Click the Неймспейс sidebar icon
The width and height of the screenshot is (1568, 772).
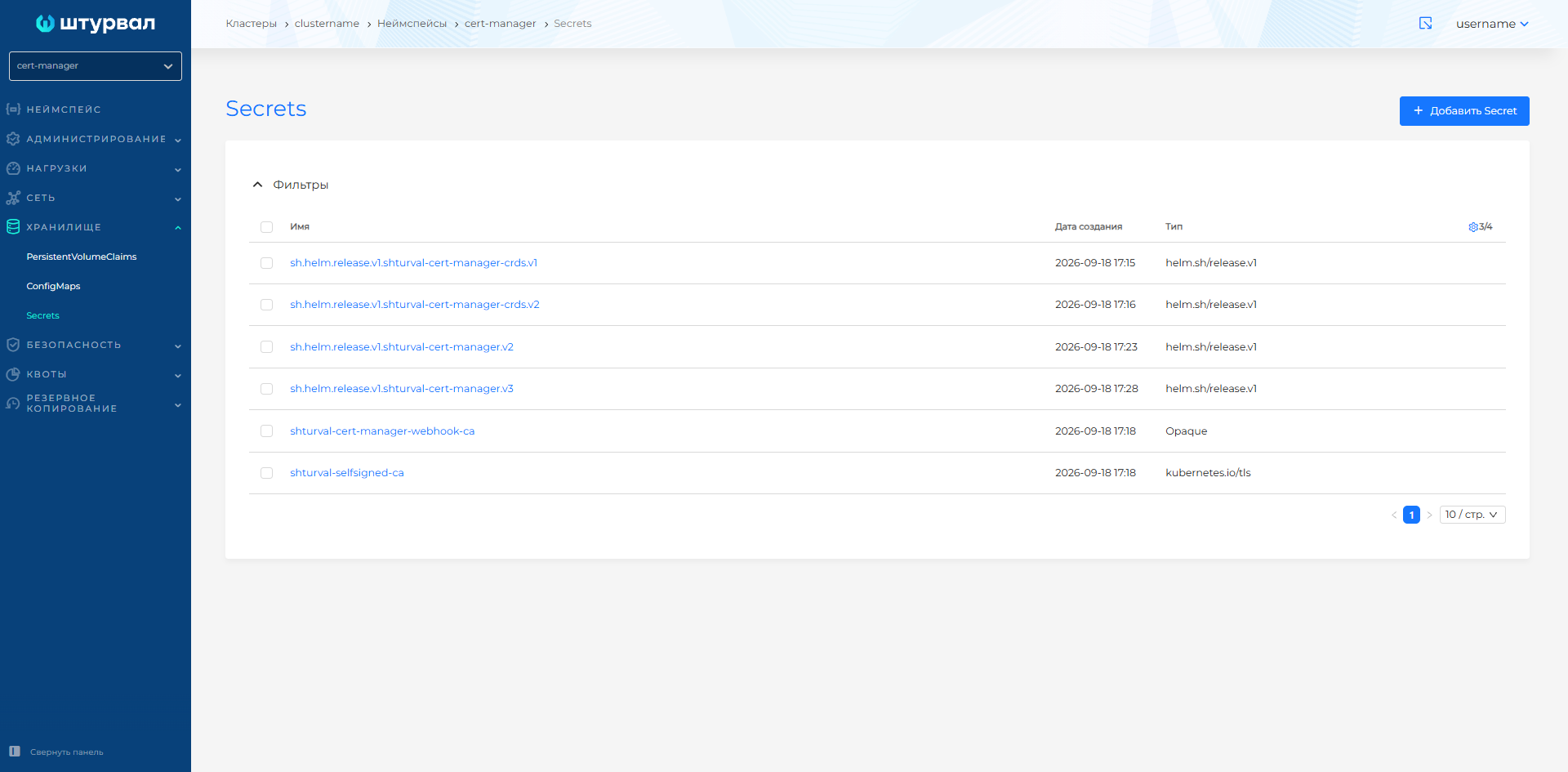coord(13,109)
